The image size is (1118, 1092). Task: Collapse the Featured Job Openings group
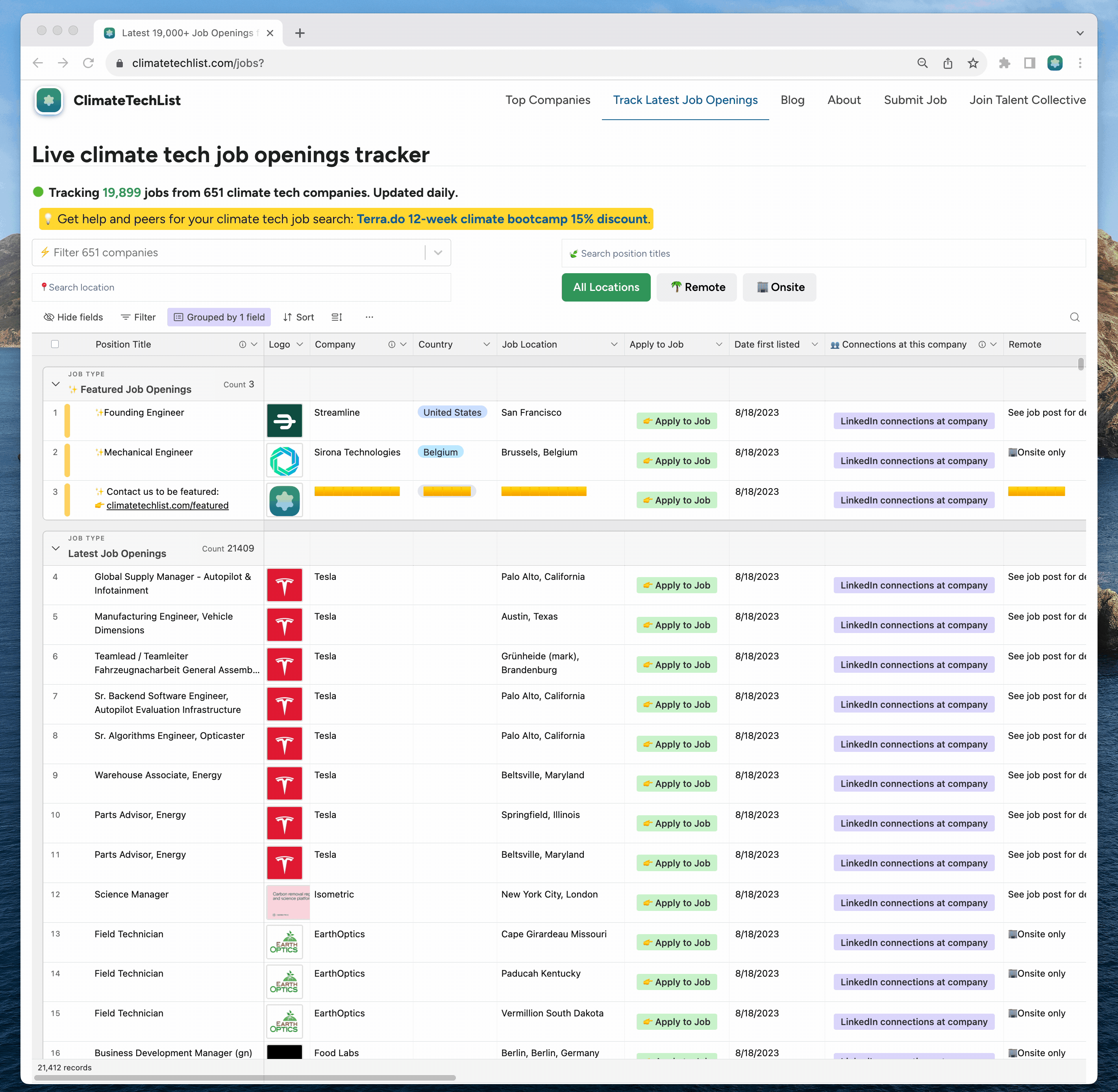56,384
